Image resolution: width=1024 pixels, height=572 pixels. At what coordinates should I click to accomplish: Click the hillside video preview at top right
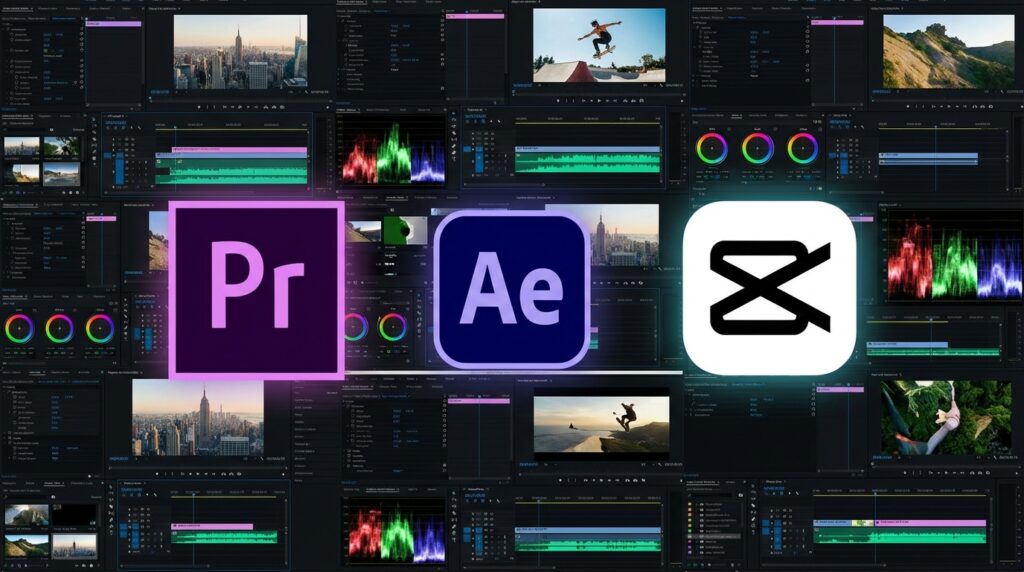coord(948,50)
